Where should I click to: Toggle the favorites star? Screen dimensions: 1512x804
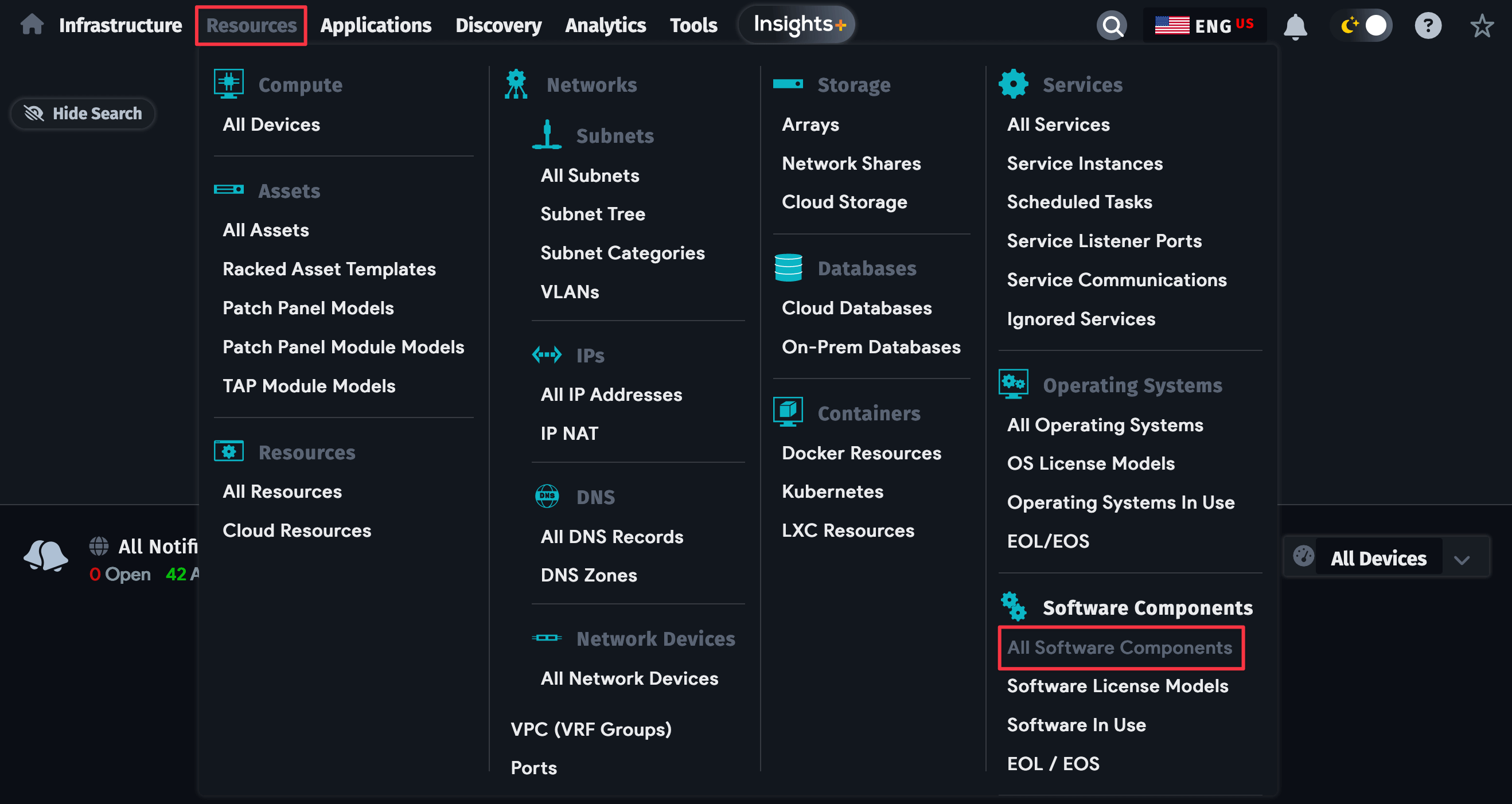1482,25
